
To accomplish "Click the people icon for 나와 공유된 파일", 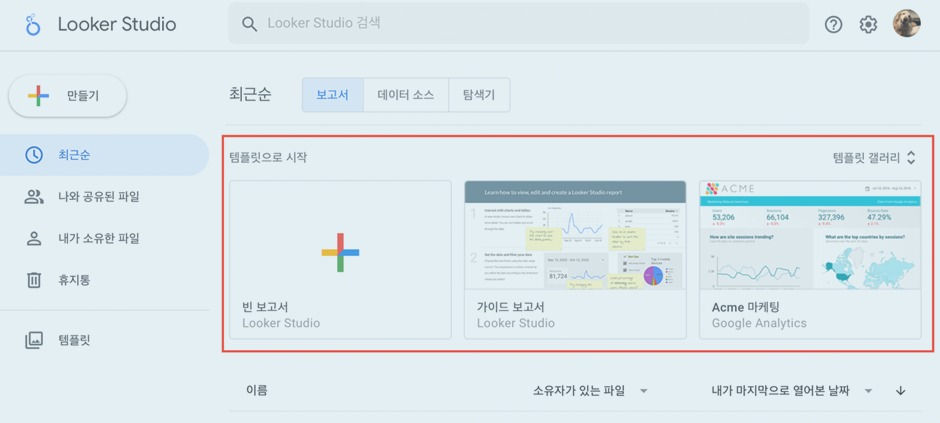I will (34, 197).
